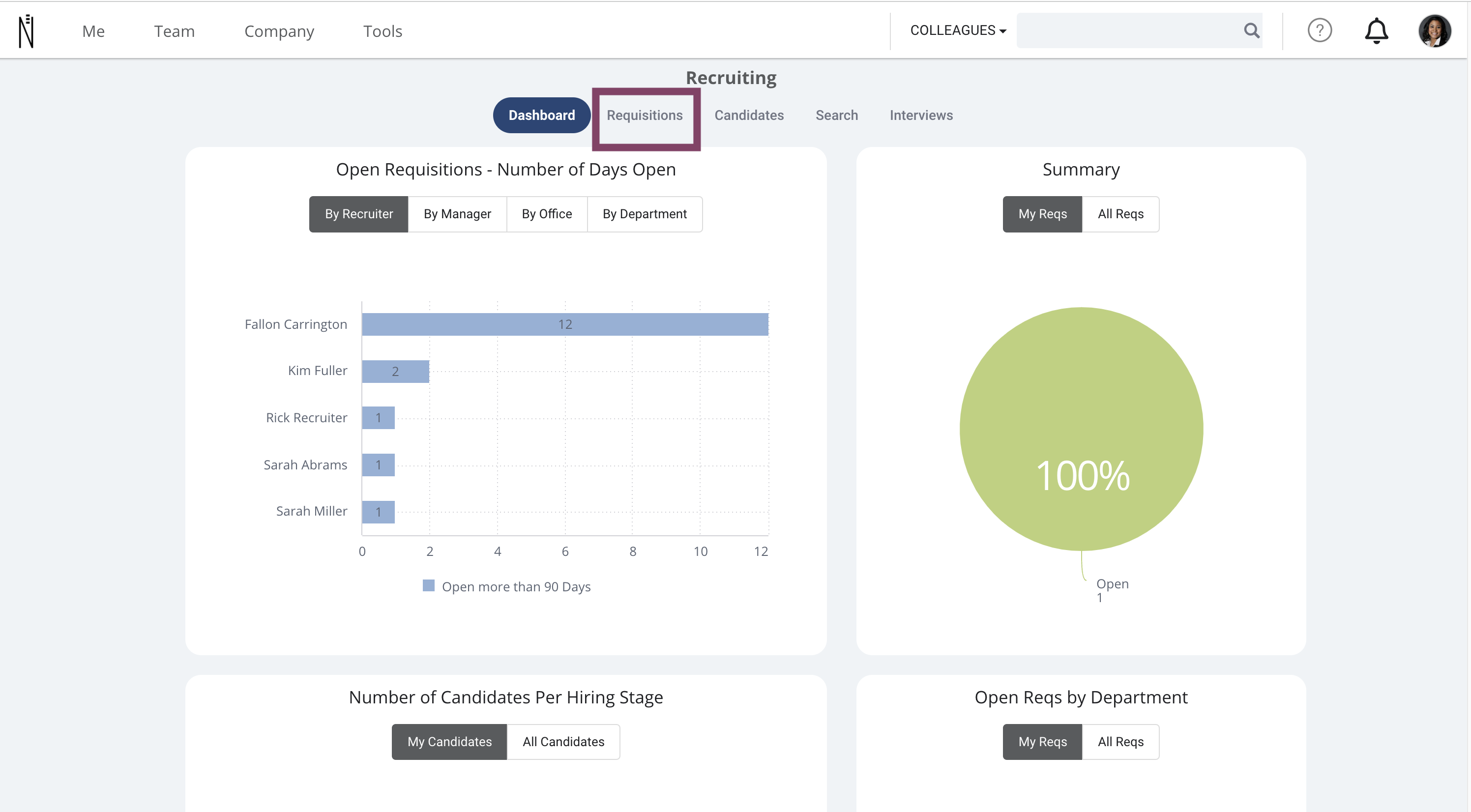Click into the colleagues search field
The image size is (1471, 812).
click(x=1128, y=30)
